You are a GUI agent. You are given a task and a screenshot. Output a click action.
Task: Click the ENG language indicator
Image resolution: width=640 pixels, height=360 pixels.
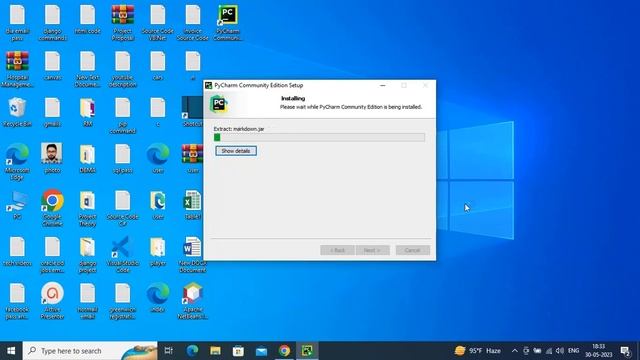[573, 351]
